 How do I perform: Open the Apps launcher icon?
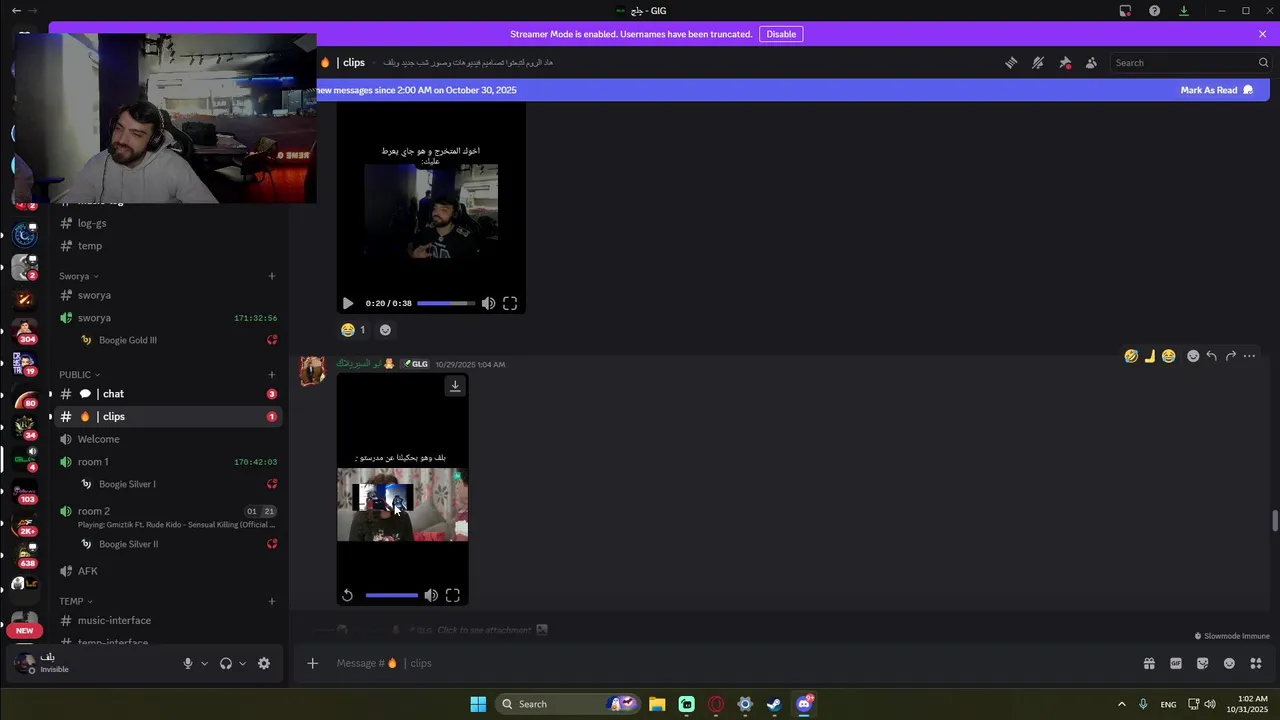point(1256,663)
